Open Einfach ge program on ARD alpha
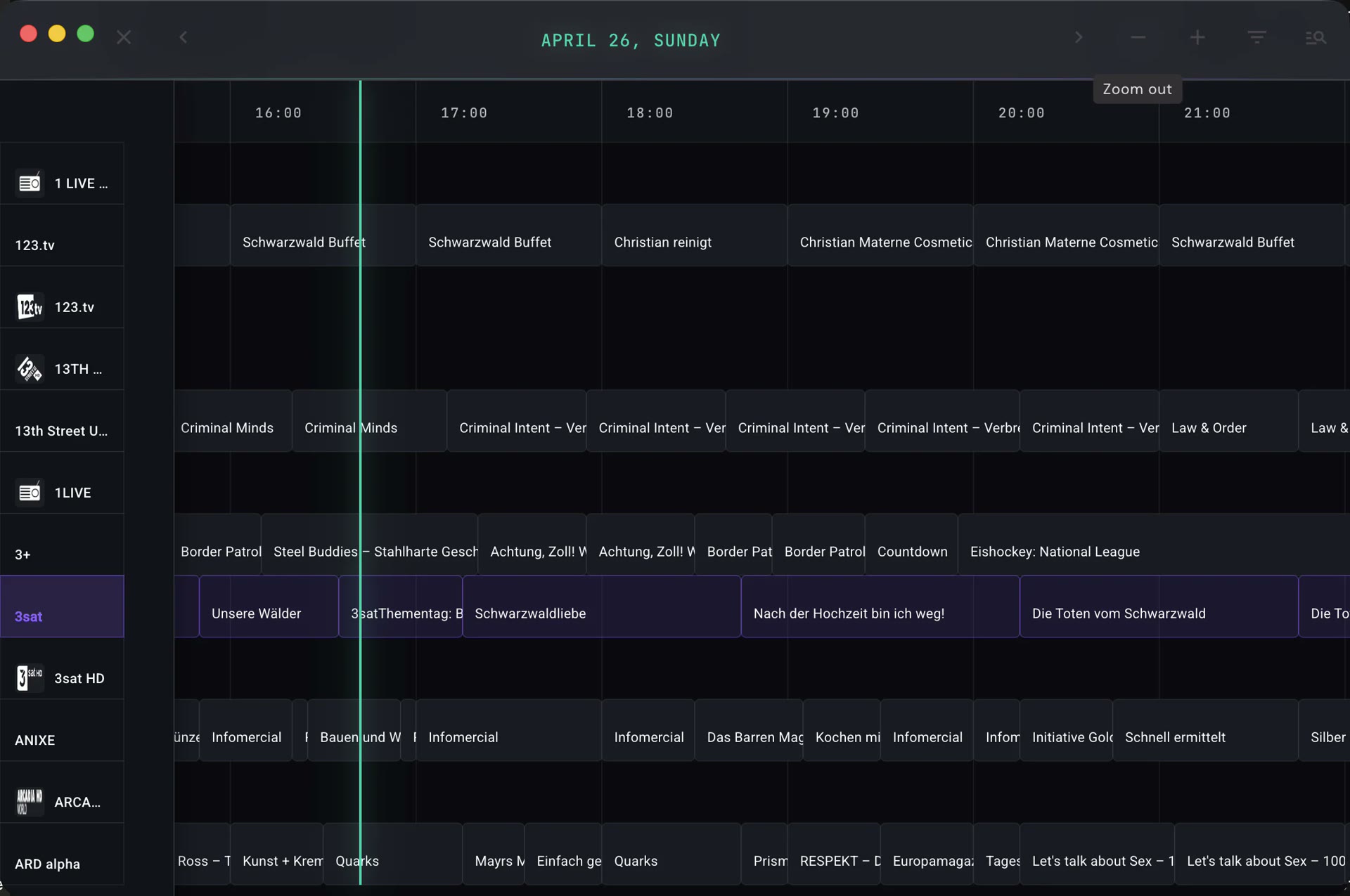Viewport: 1350px width, 896px height. pyautogui.click(x=563, y=854)
